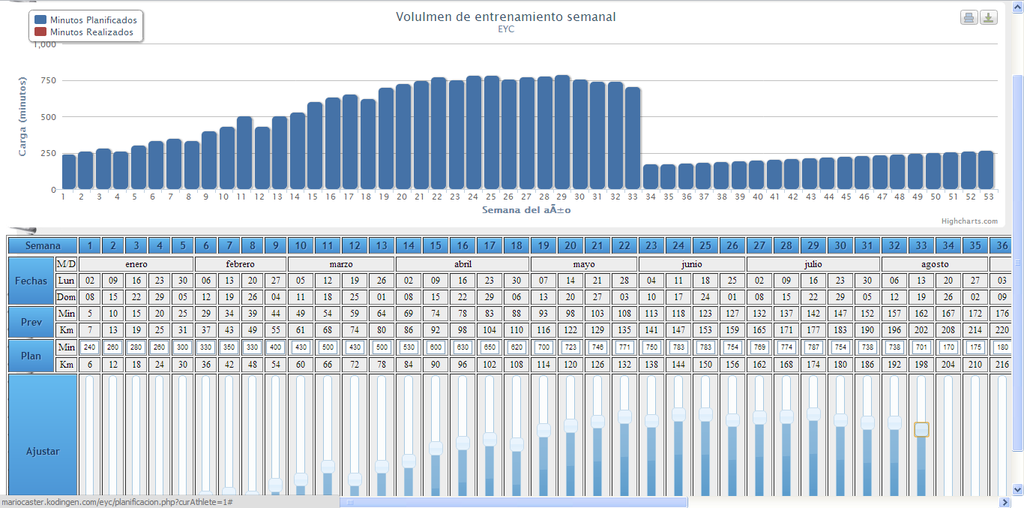Click the Plan Min field for week 33

pyautogui.click(x=921, y=347)
